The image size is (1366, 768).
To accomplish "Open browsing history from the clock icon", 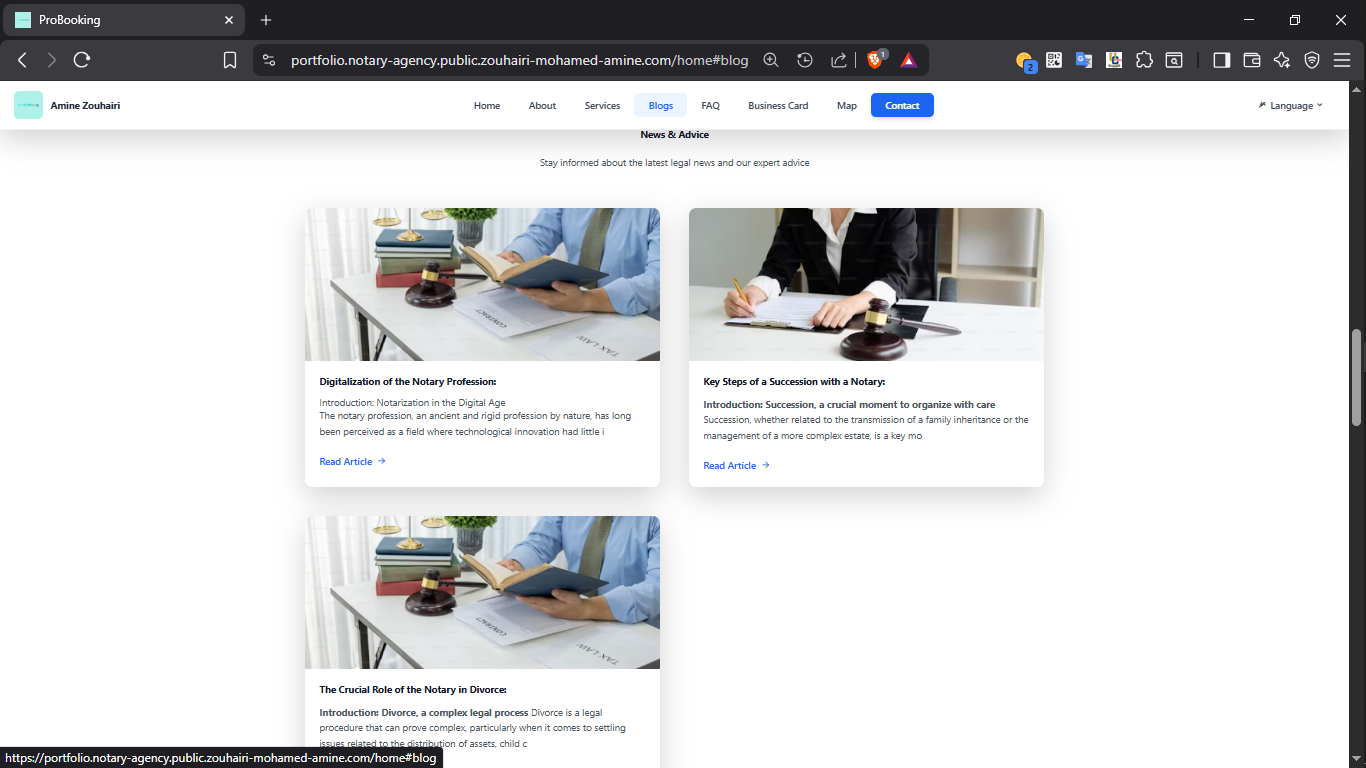I will pyautogui.click(x=805, y=60).
